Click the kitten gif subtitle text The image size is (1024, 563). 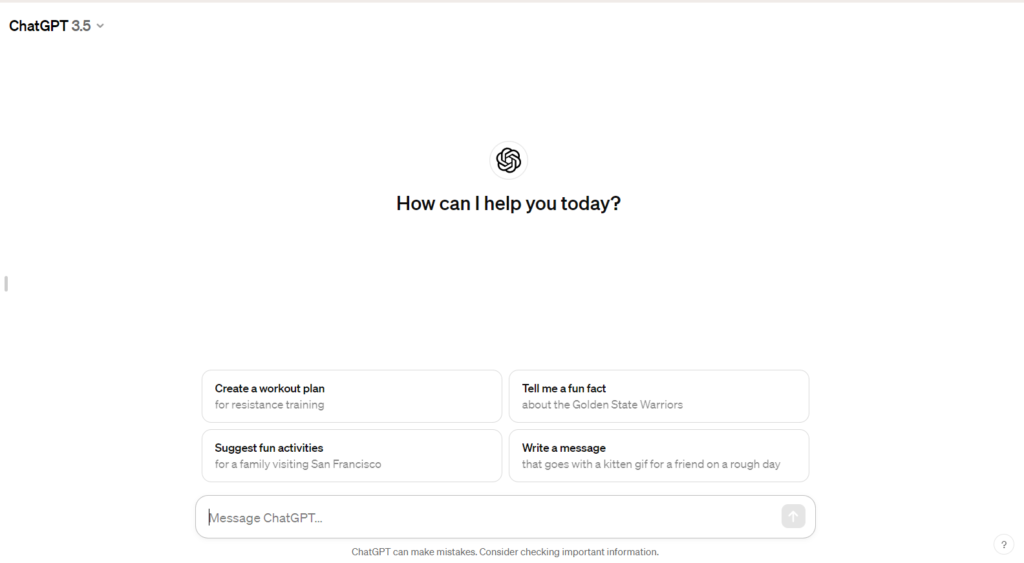click(x=651, y=464)
